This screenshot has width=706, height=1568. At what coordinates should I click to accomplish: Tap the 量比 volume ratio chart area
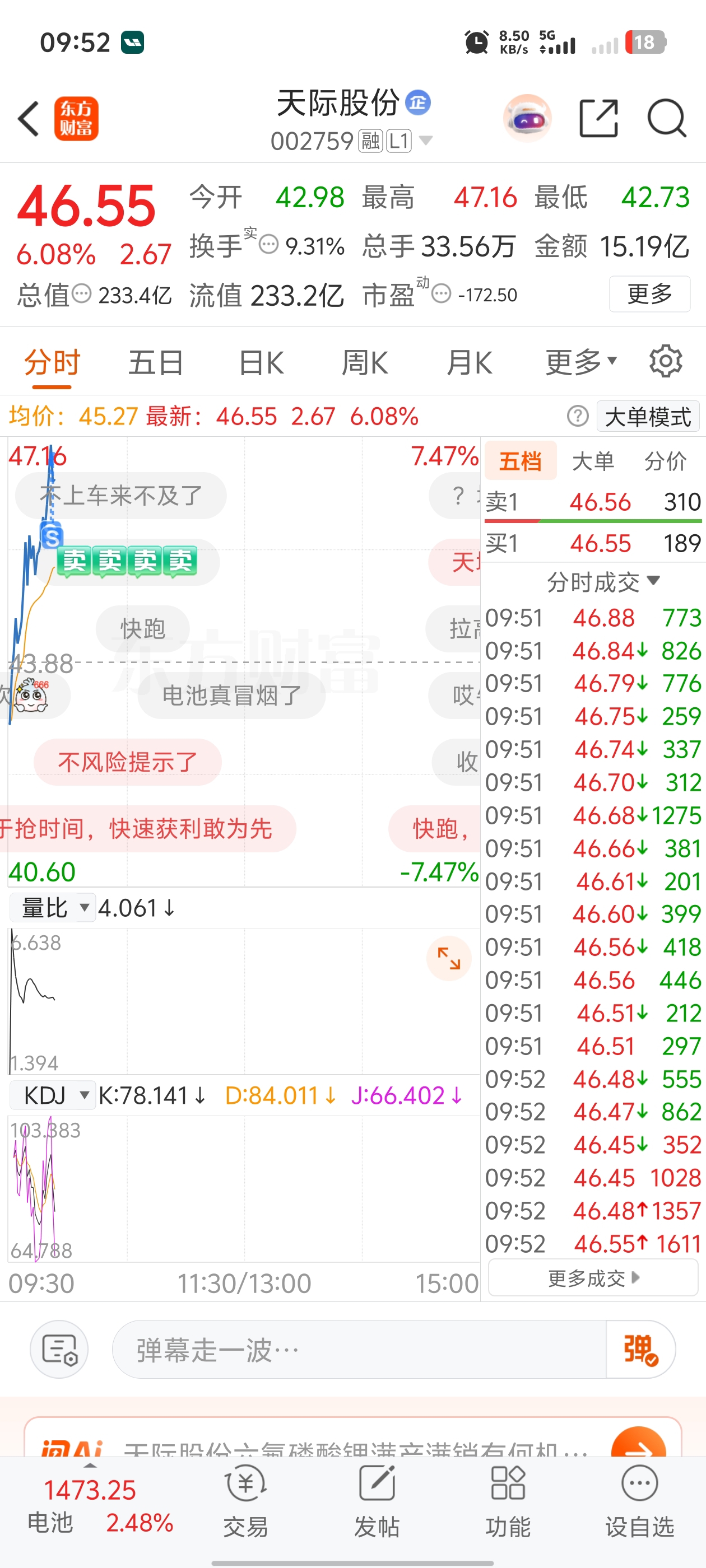(244, 1001)
